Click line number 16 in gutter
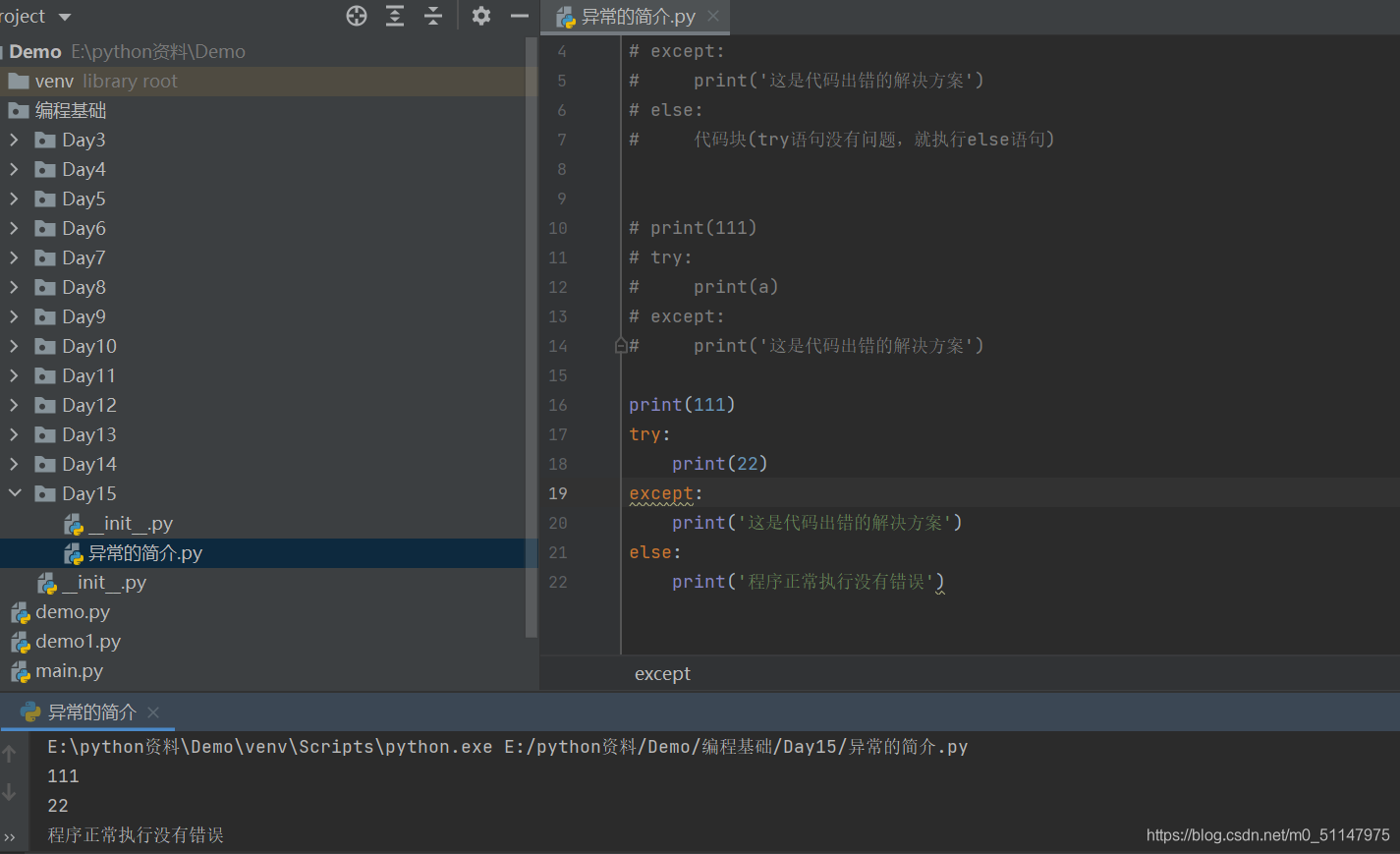This screenshot has height=854, width=1400. pos(558,405)
